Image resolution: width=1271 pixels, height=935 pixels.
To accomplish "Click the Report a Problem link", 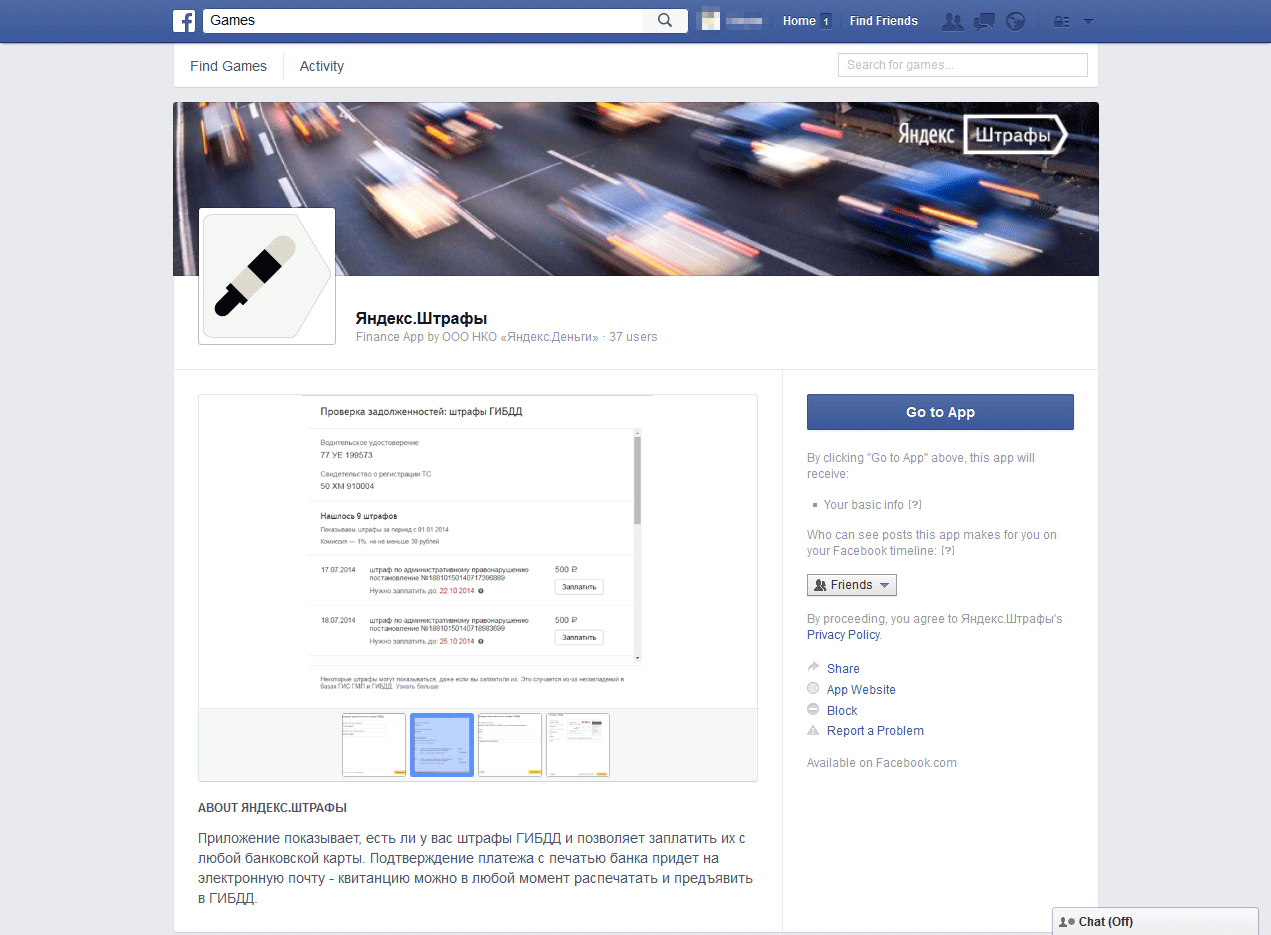I will (x=875, y=731).
